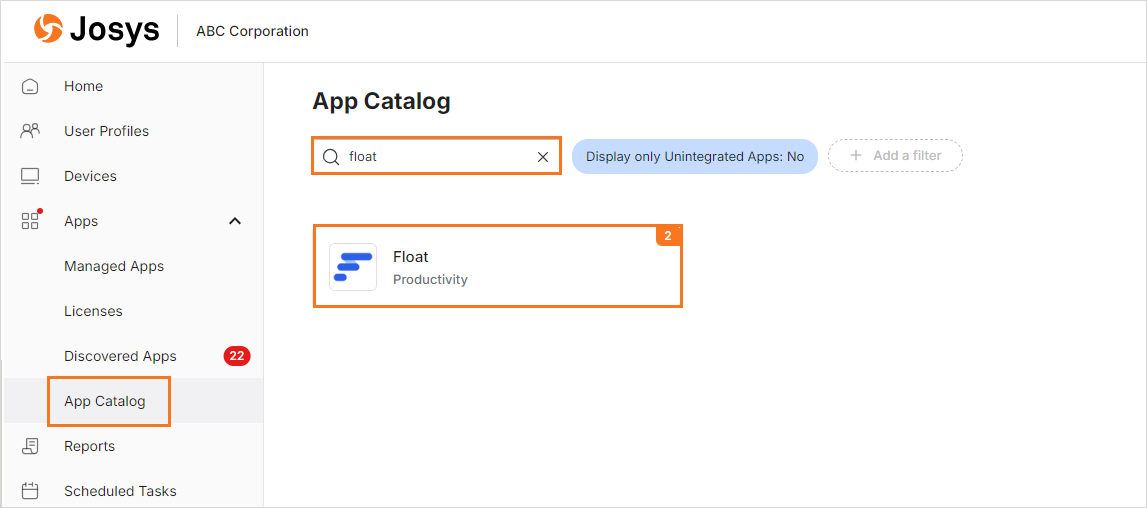Click the 22 badge on Discovered Apps

pos(237,356)
